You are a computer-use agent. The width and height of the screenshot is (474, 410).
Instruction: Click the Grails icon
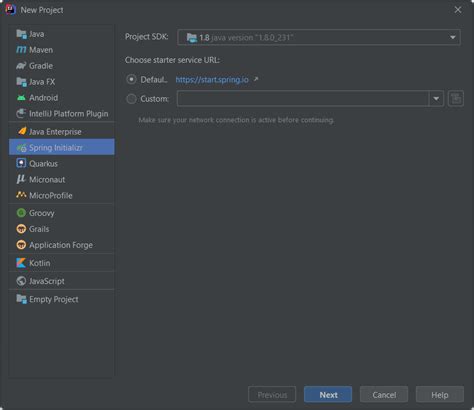[x=21, y=229]
